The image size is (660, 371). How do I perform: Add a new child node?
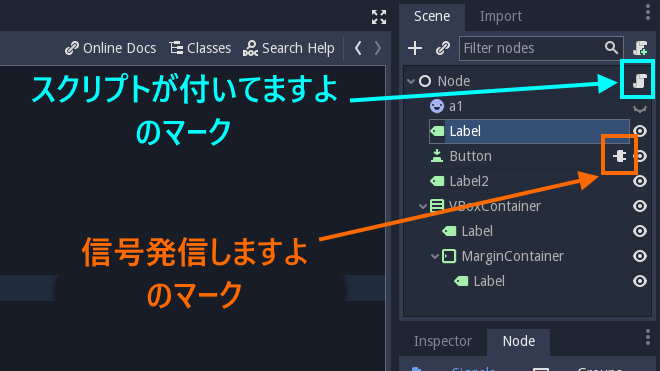(415, 48)
